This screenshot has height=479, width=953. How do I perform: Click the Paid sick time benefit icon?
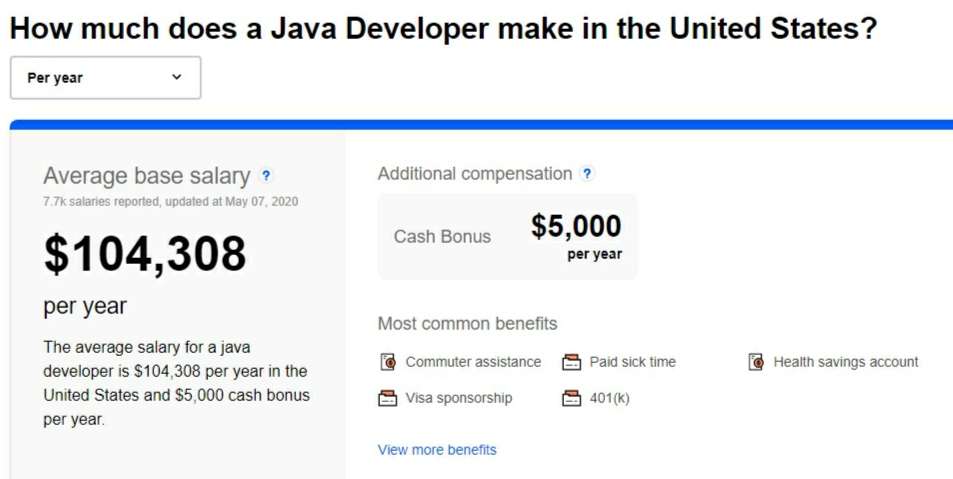(x=571, y=362)
